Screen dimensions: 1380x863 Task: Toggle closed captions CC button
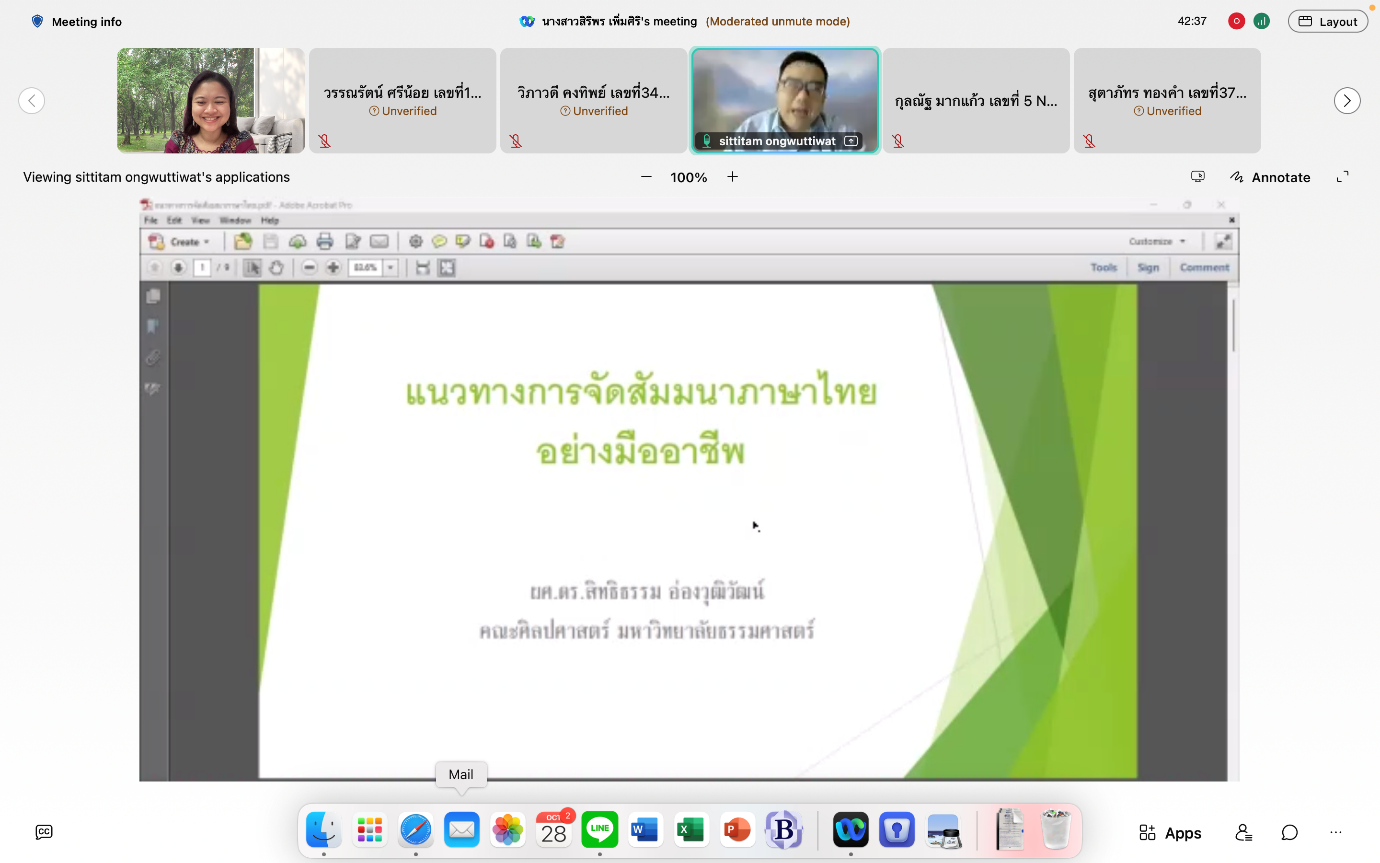(44, 832)
